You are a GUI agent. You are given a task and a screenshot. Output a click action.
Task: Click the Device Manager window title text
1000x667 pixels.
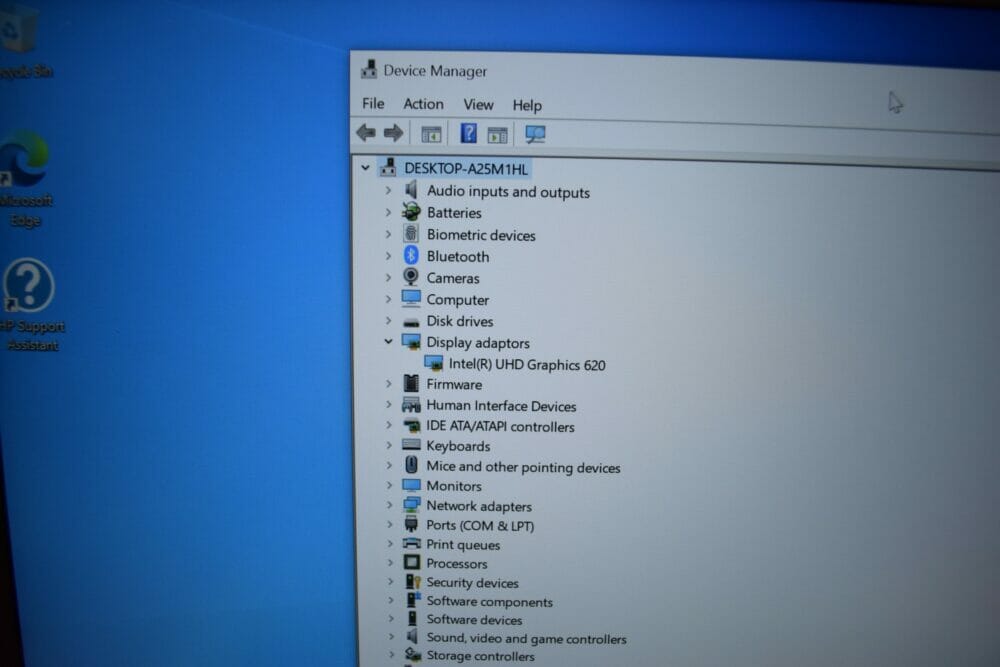point(435,70)
